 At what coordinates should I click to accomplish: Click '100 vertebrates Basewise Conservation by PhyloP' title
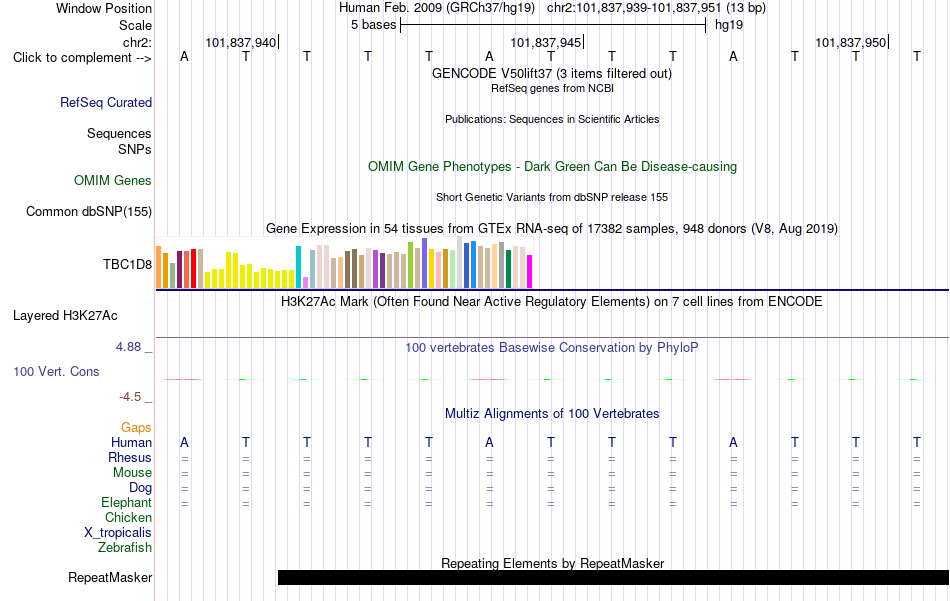click(552, 348)
